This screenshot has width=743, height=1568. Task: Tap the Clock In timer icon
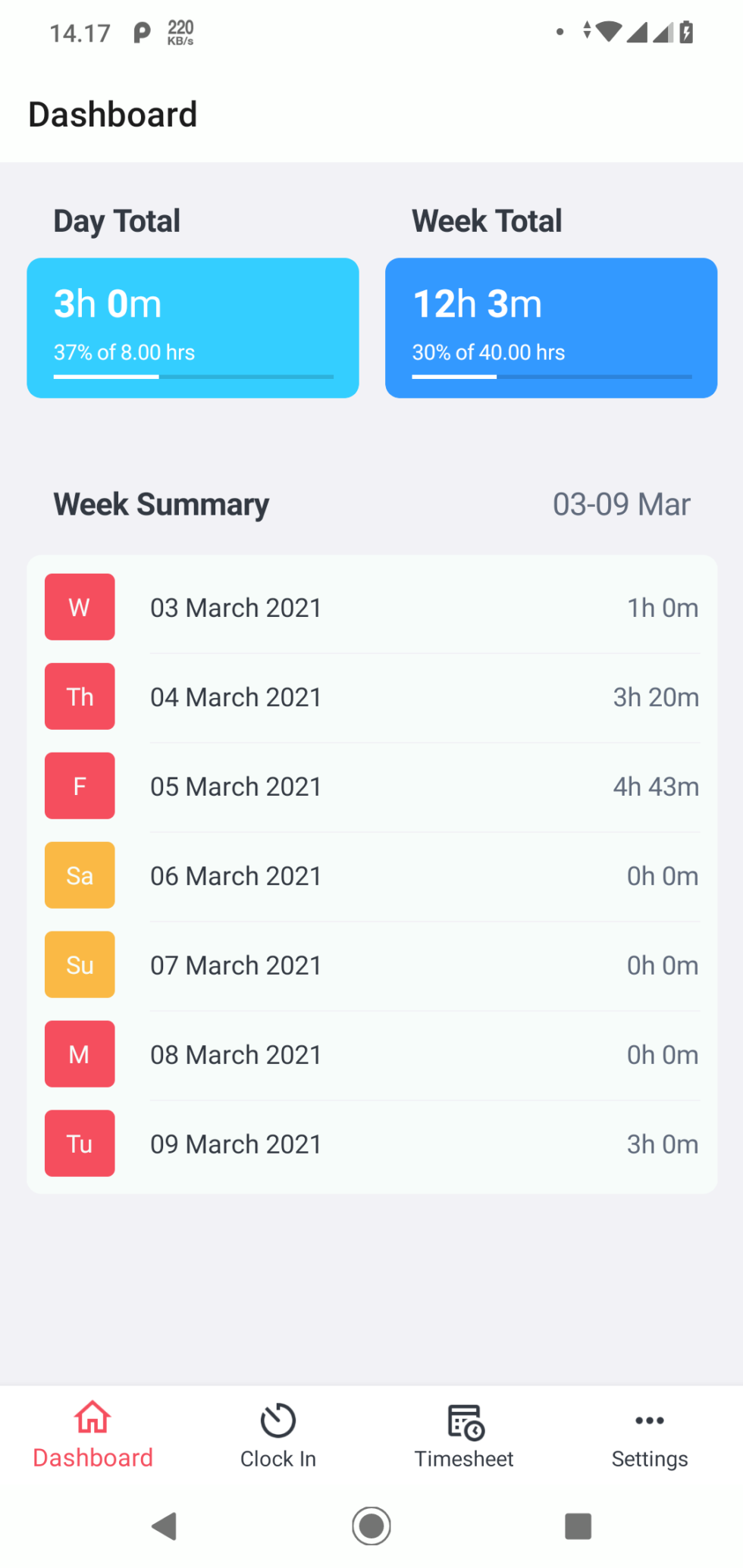(278, 1420)
